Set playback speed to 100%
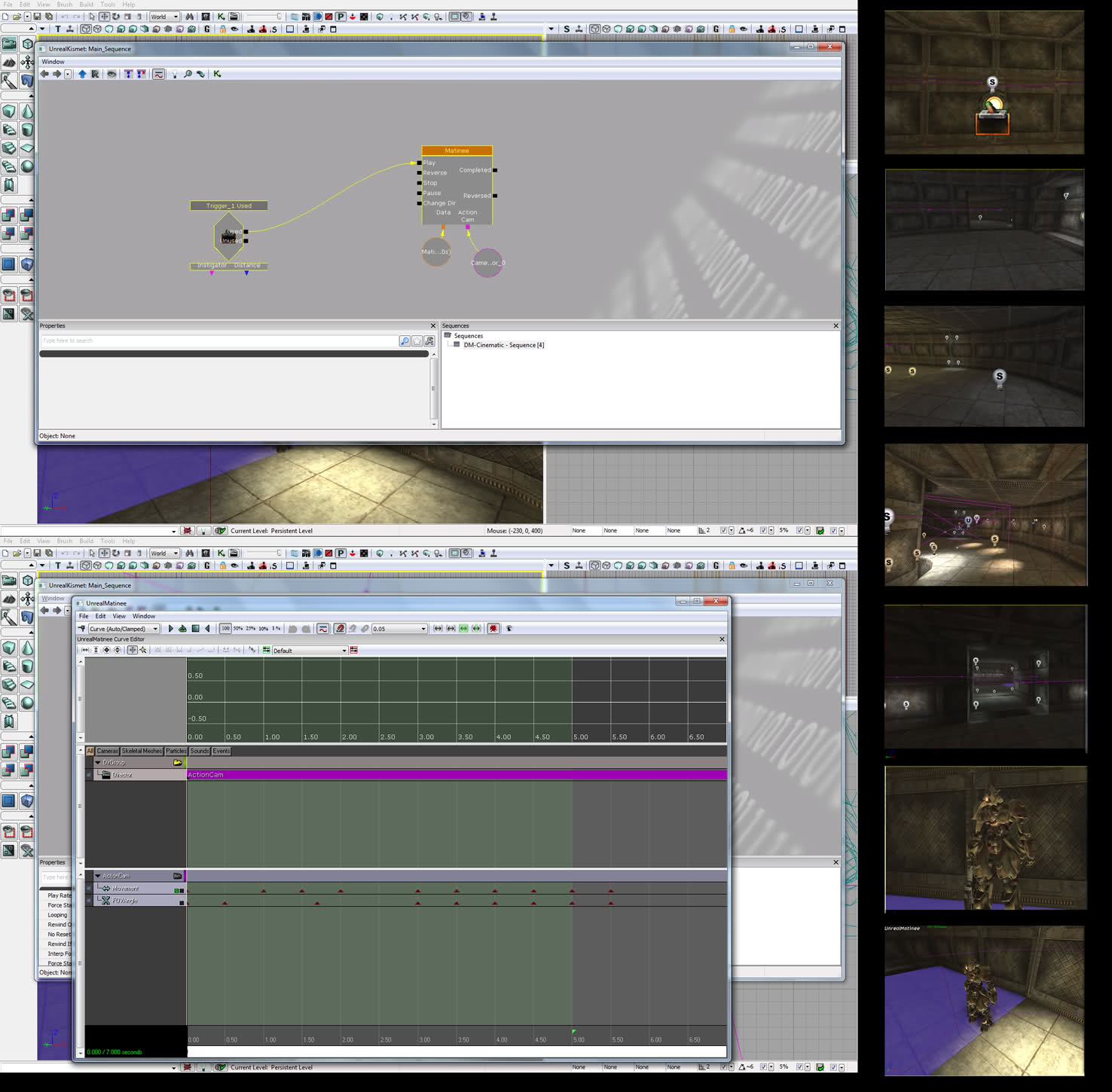The width and height of the screenshot is (1112, 1092). point(225,628)
